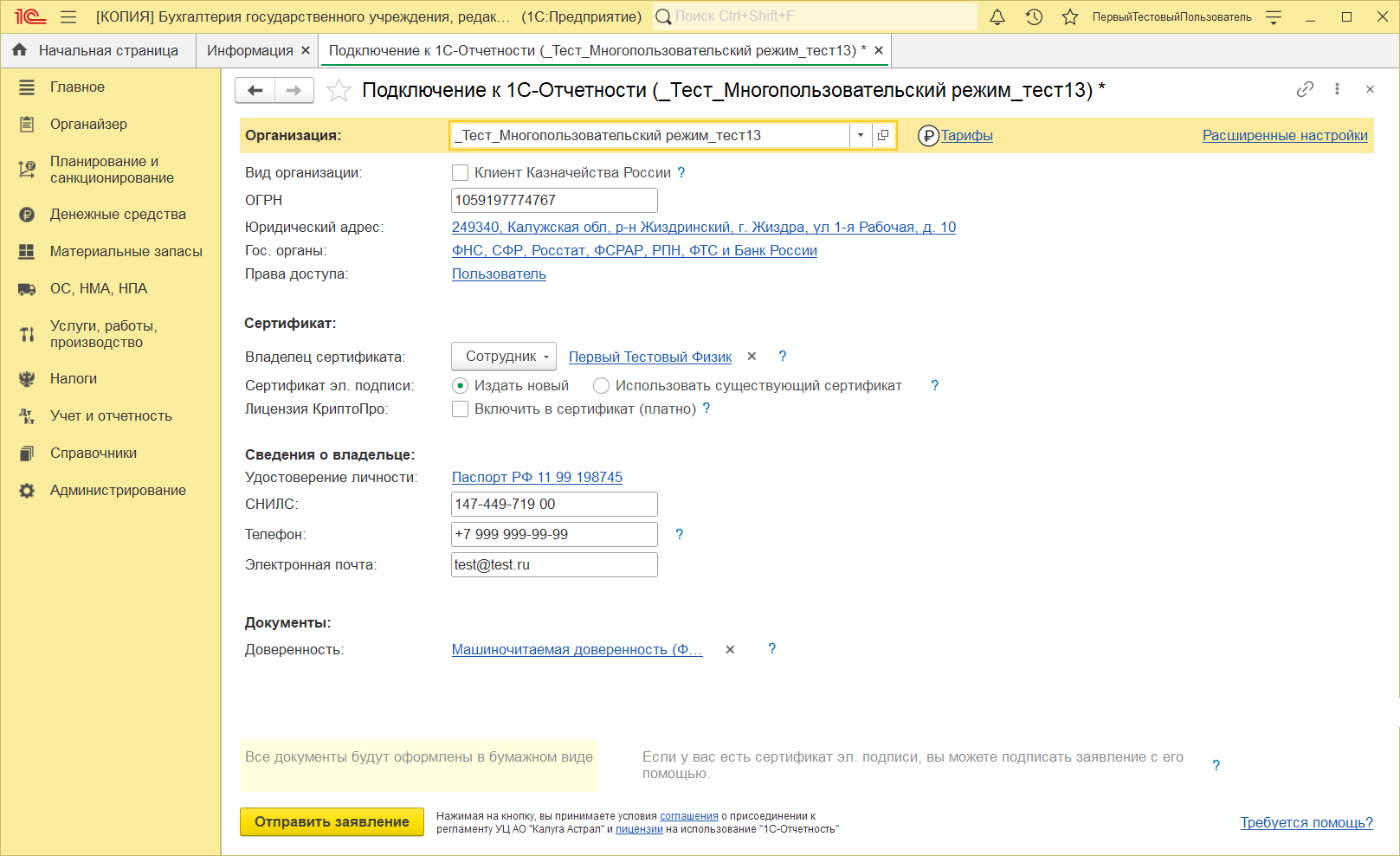The image size is (1400, 856).
Task: Open history clock icon
Action: [1034, 16]
